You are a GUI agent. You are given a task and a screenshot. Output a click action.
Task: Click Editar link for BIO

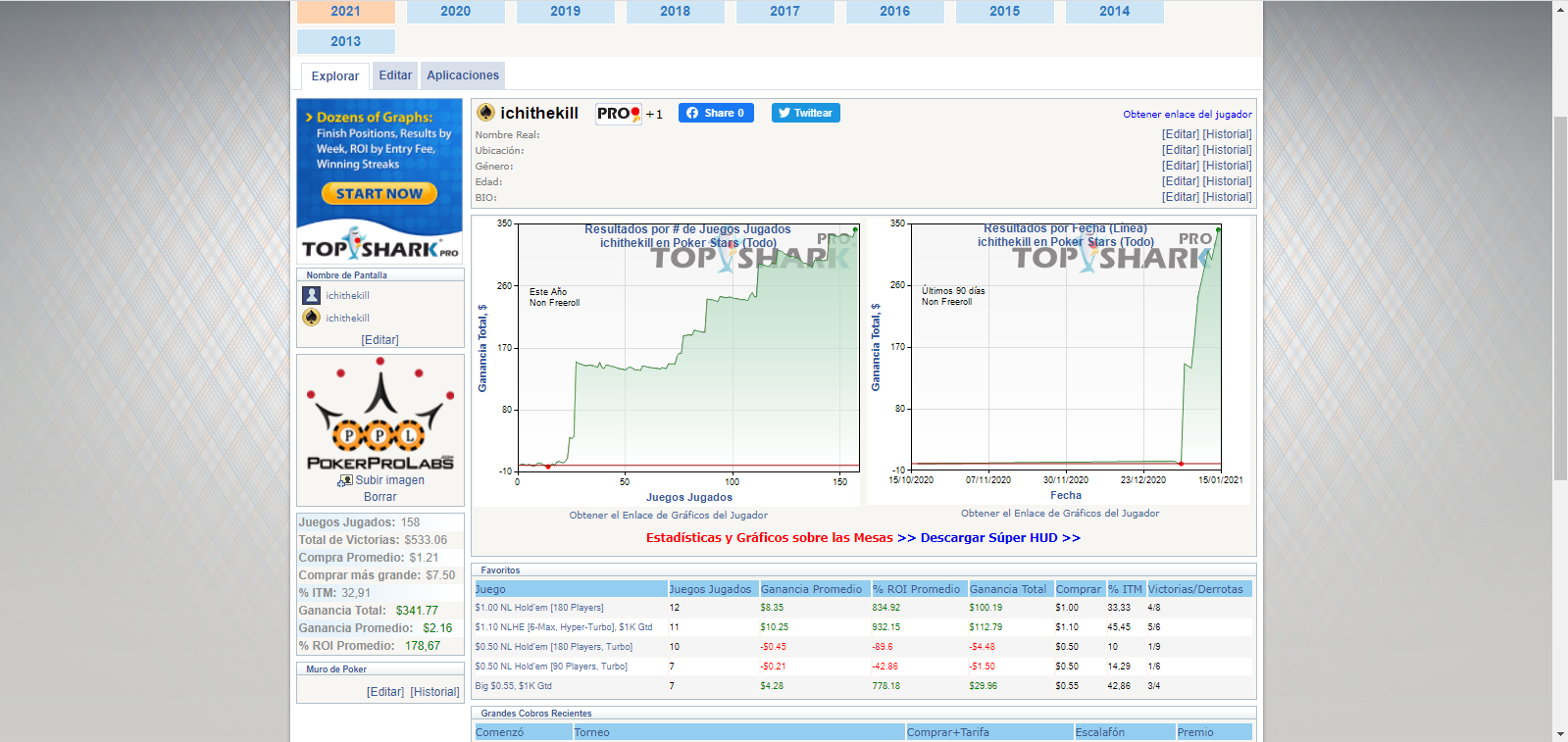tap(1181, 197)
